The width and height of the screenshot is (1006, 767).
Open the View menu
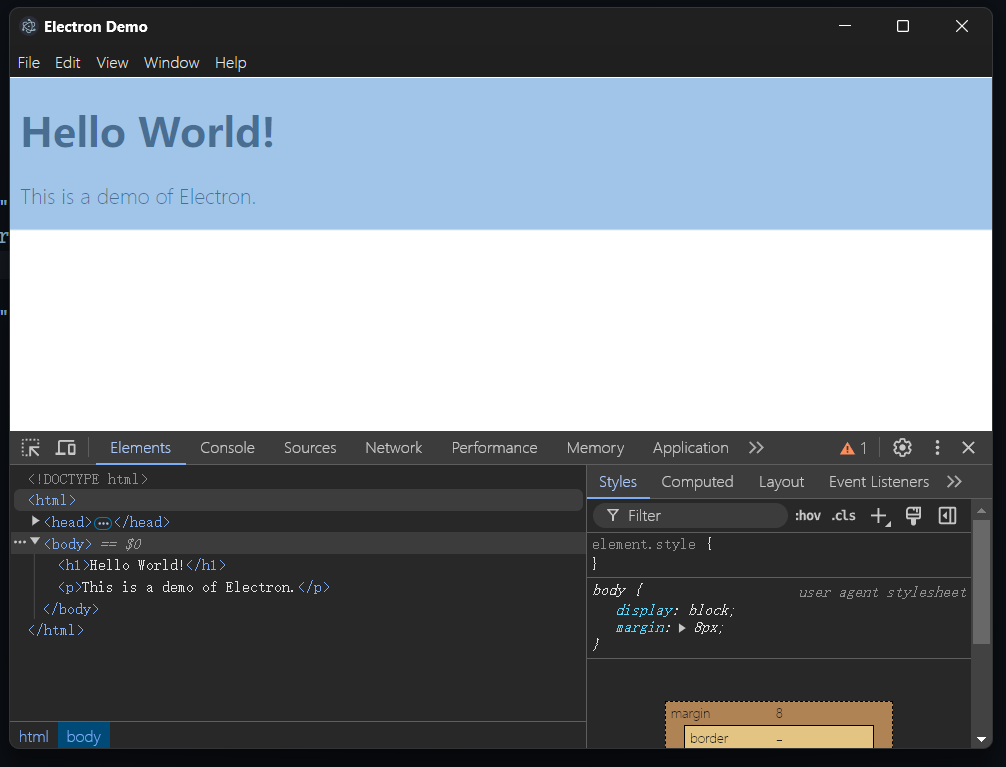(112, 62)
